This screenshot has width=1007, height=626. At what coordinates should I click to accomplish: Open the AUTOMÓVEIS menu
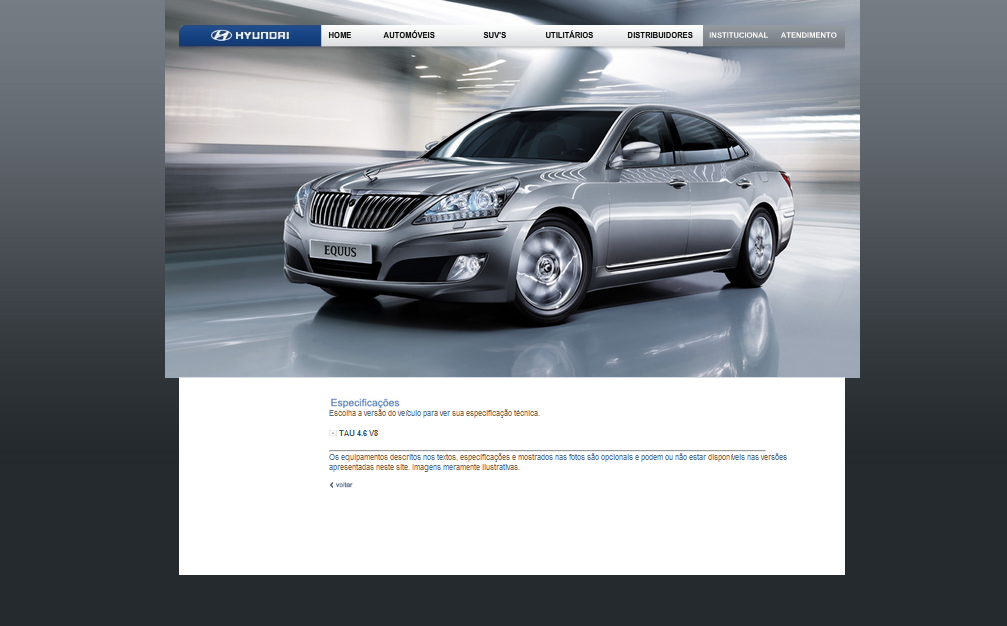[x=409, y=35]
